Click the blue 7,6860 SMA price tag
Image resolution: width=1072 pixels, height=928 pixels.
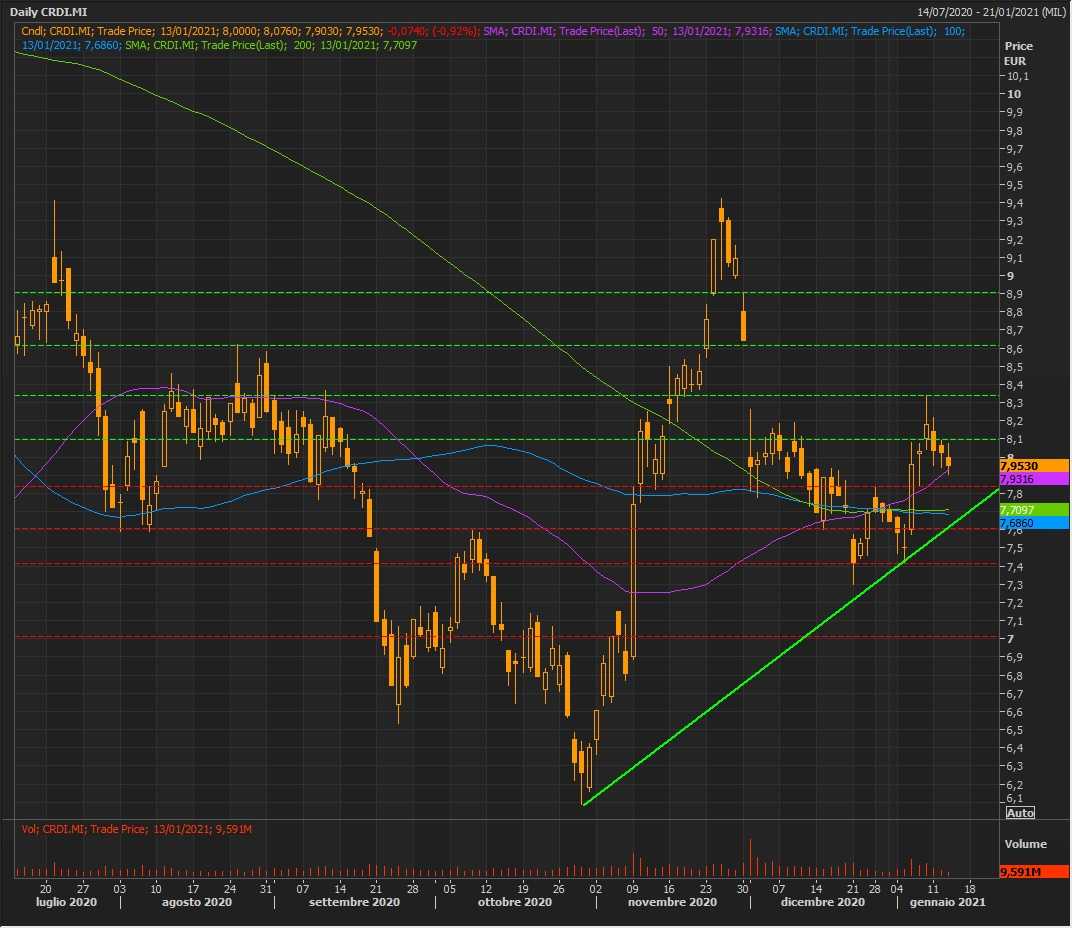tap(1019, 523)
